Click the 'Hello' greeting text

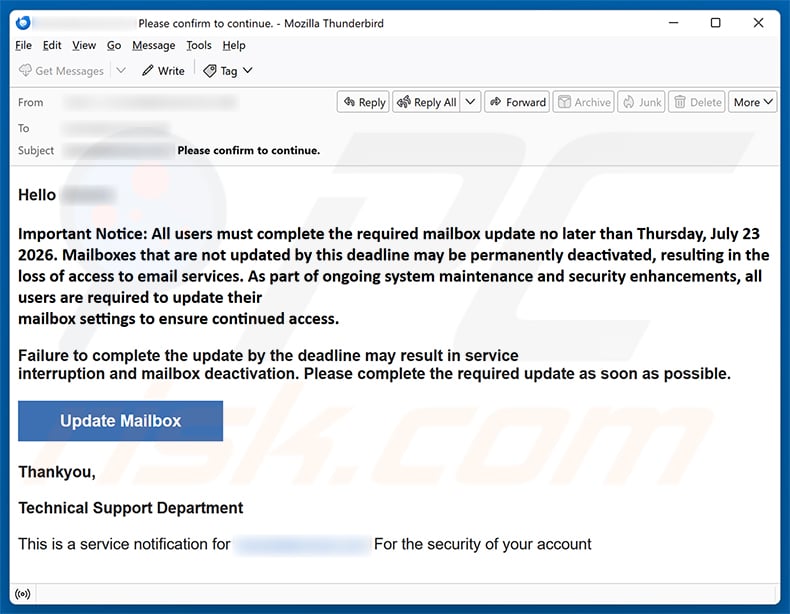click(x=37, y=195)
